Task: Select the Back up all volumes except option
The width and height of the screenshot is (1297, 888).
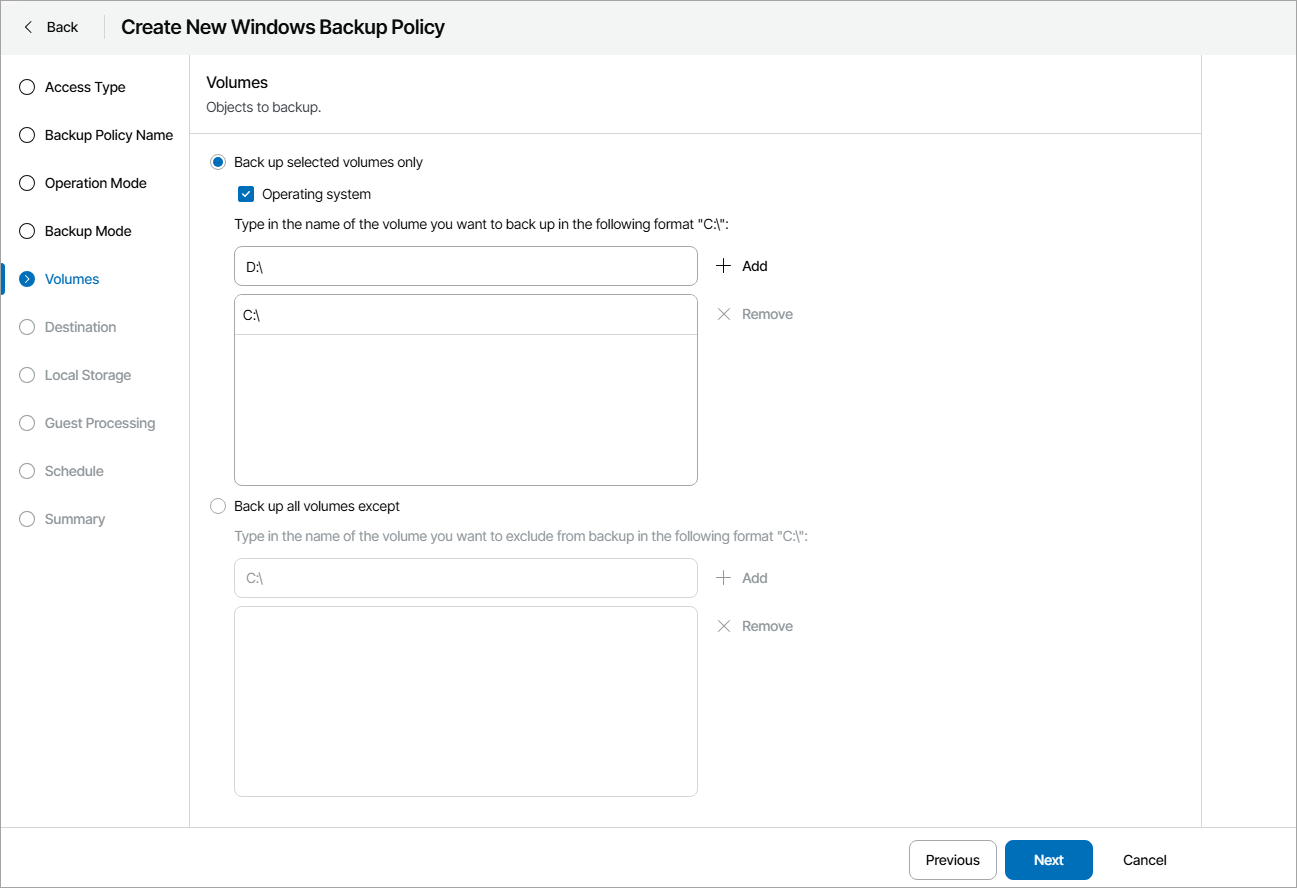Action: pyautogui.click(x=217, y=506)
